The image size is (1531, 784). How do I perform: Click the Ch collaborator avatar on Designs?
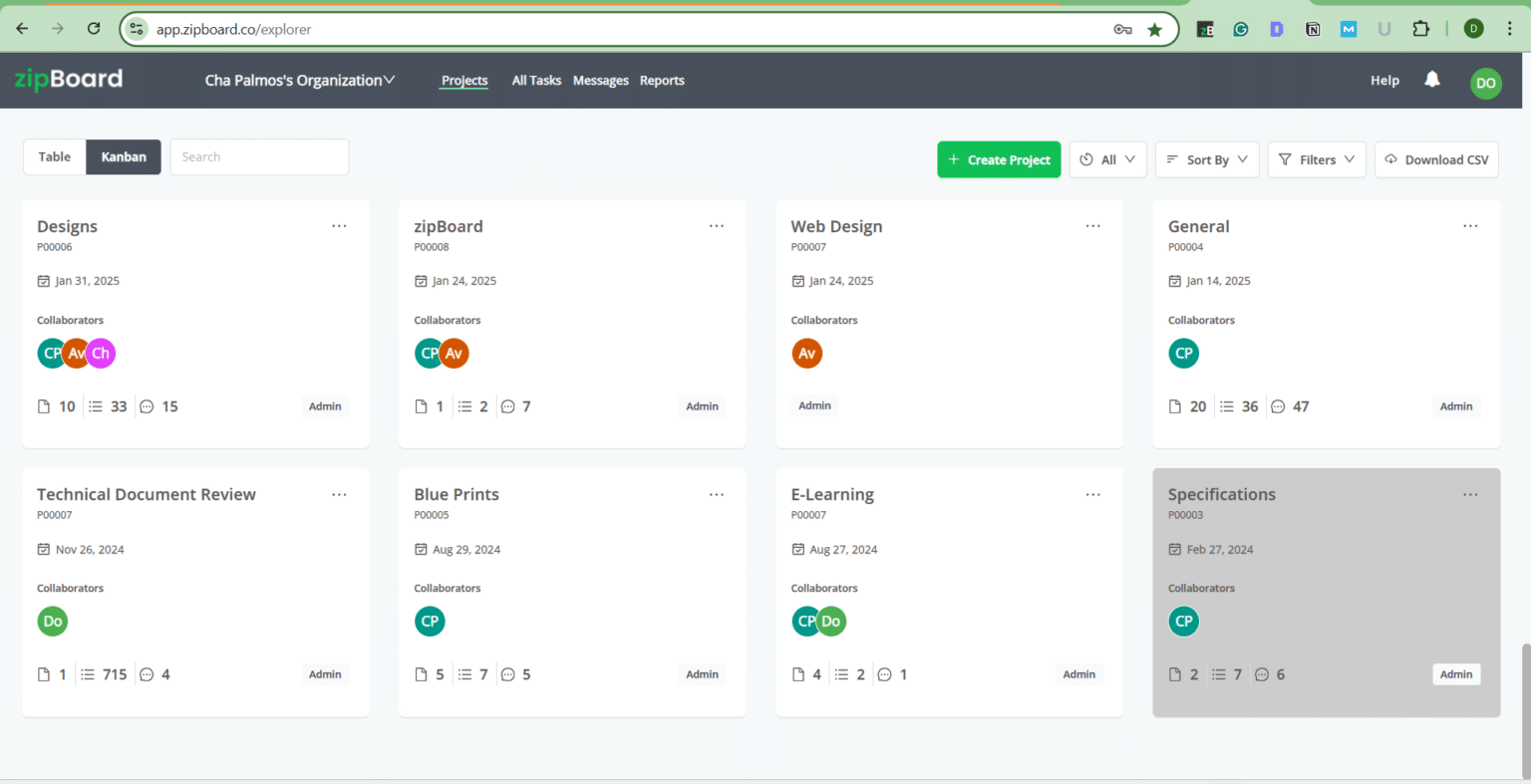click(x=101, y=354)
